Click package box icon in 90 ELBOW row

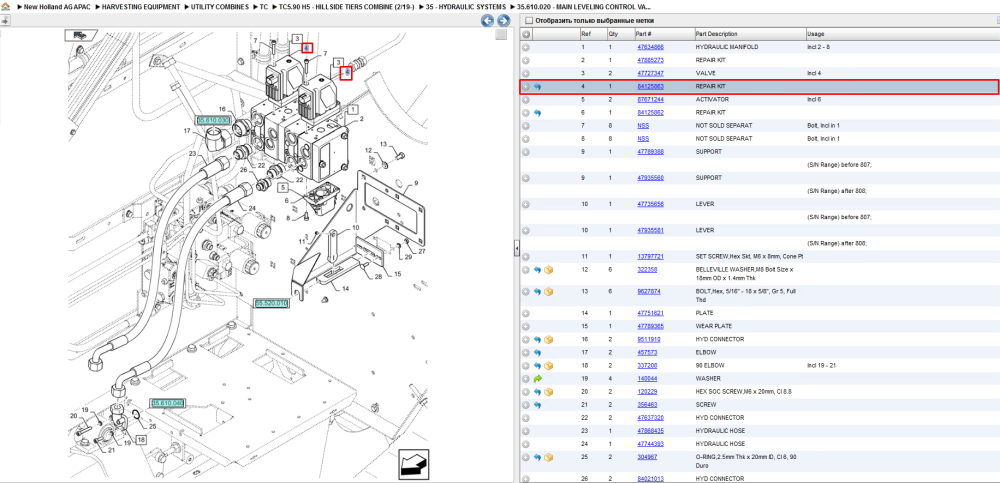click(548, 366)
